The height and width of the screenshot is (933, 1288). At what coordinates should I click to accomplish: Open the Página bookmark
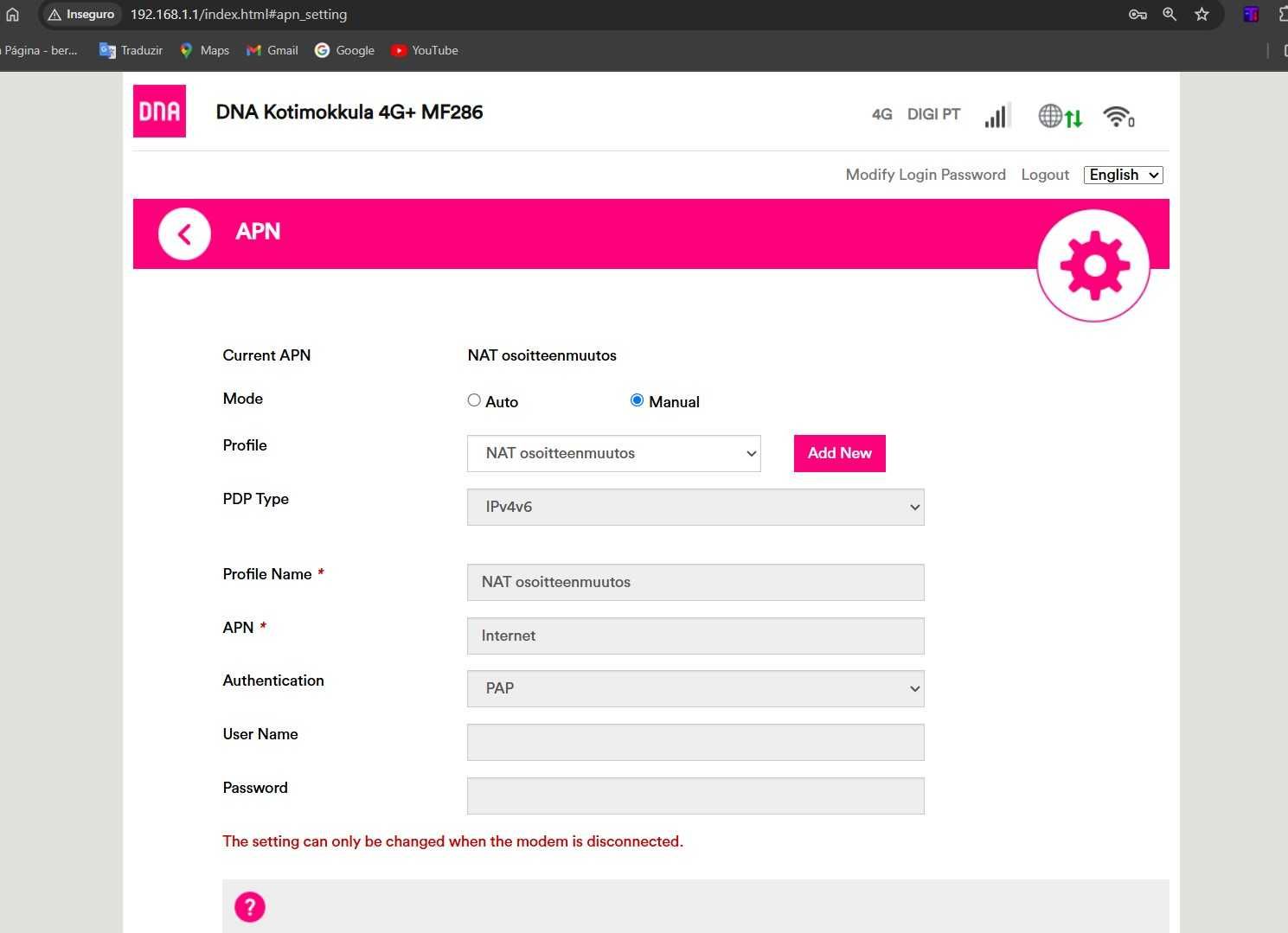(x=40, y=50)
